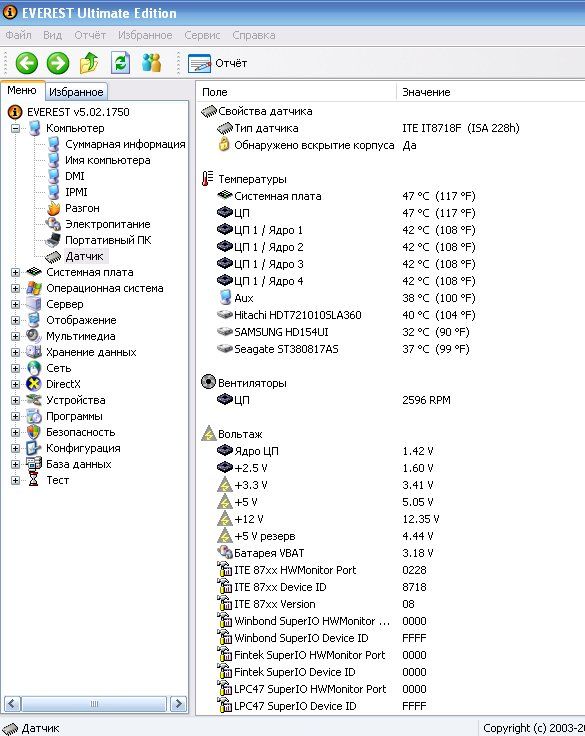585x736 pixels.
Task: Select the Тип датчика row
Action: (x=391, y=128)
